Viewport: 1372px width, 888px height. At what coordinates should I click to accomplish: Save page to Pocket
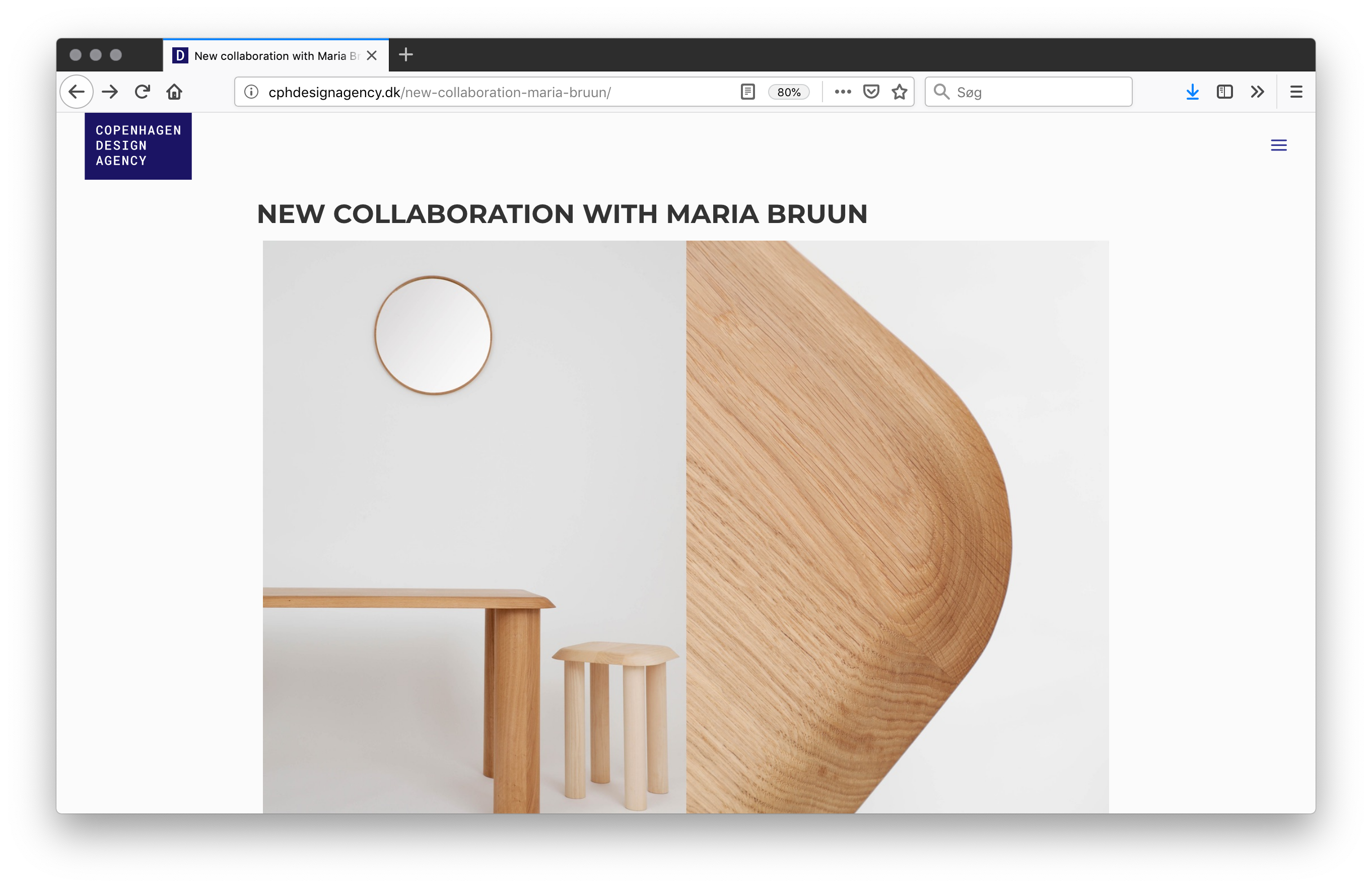coord(871,92)
